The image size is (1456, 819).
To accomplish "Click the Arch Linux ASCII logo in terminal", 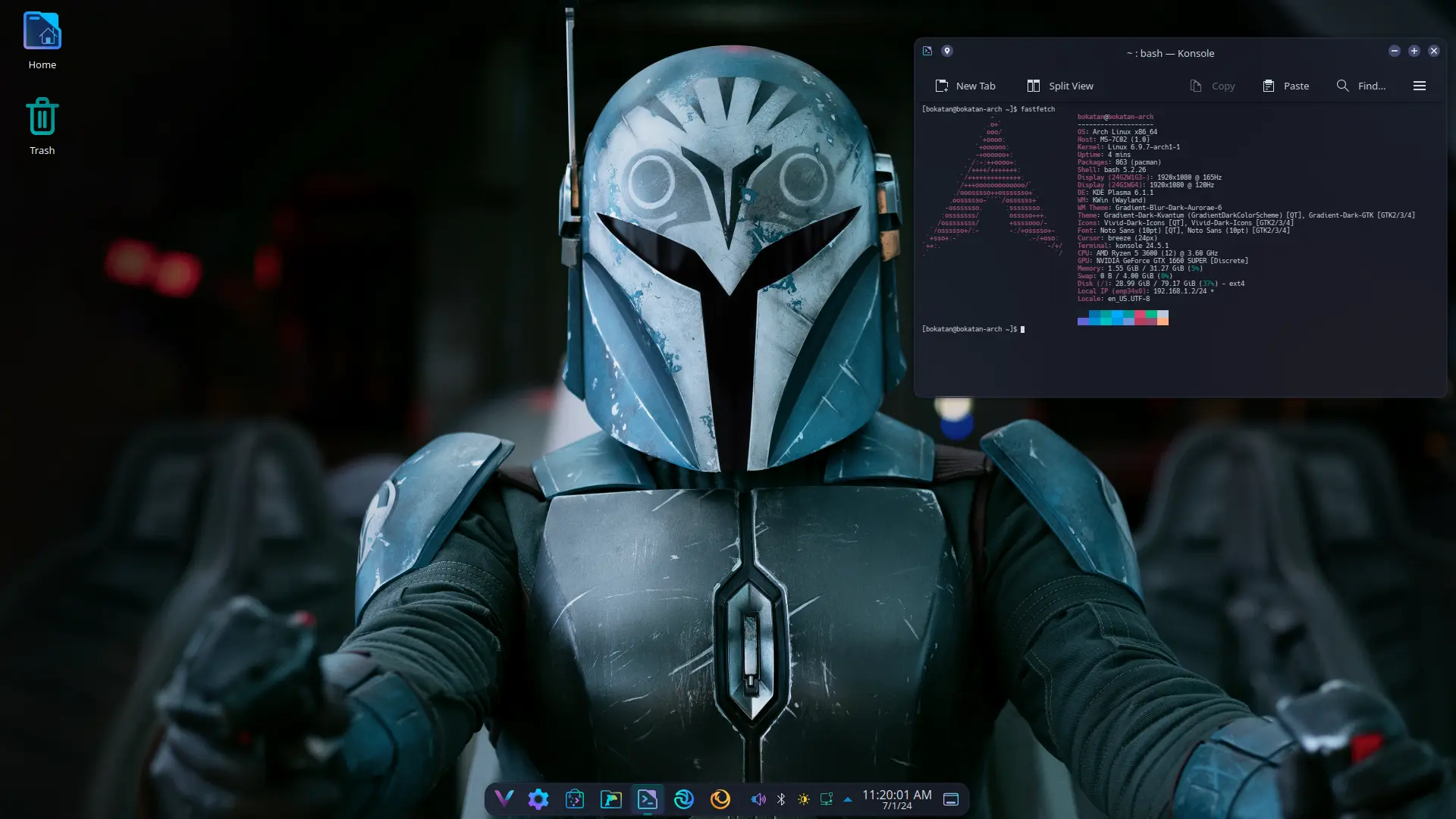I will coord(993,186).
